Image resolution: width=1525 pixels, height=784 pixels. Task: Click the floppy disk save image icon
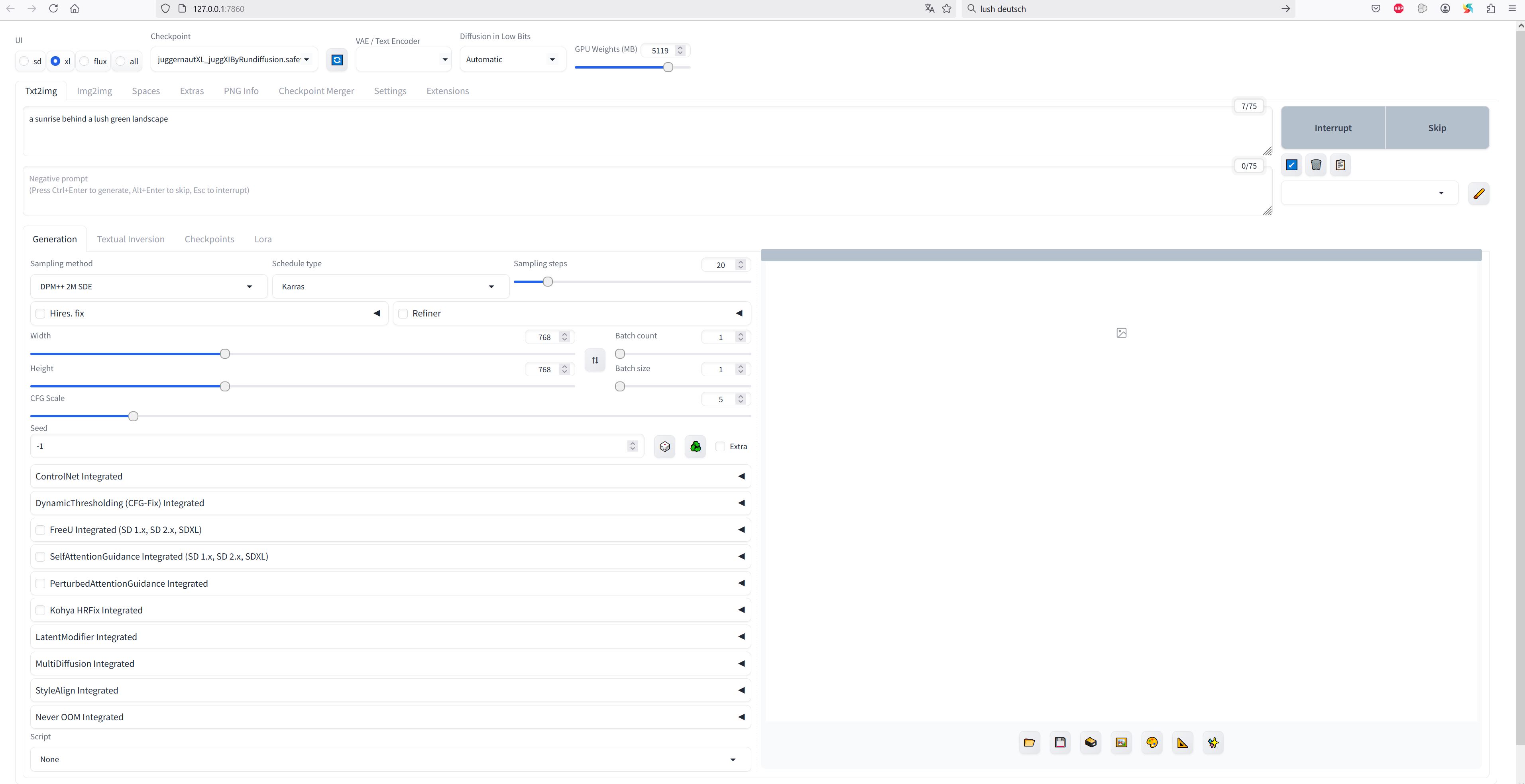(x=1060, y=743)
